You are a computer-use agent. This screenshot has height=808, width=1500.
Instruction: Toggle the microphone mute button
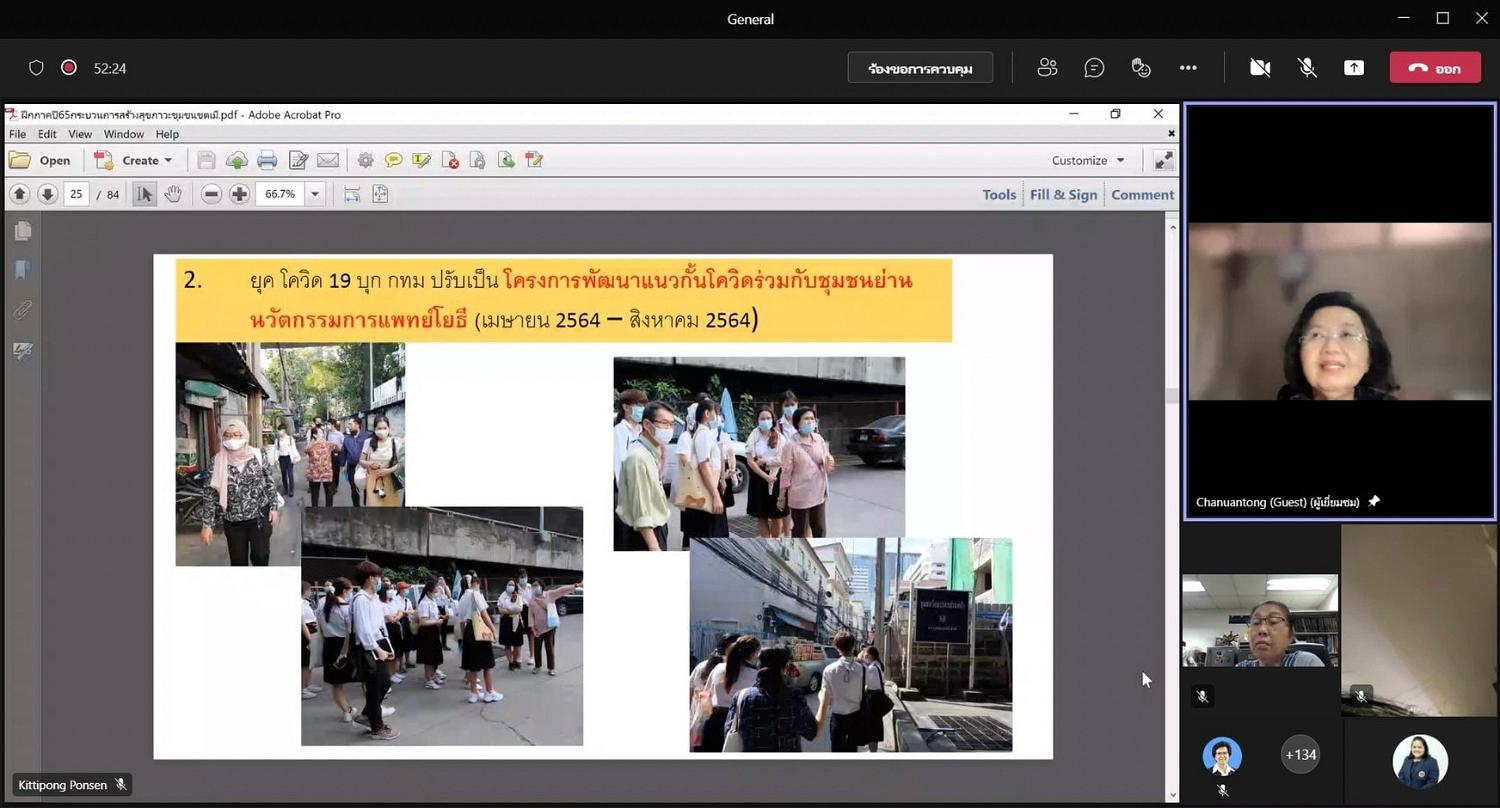pyautogui.click(x=1307, y=68)
